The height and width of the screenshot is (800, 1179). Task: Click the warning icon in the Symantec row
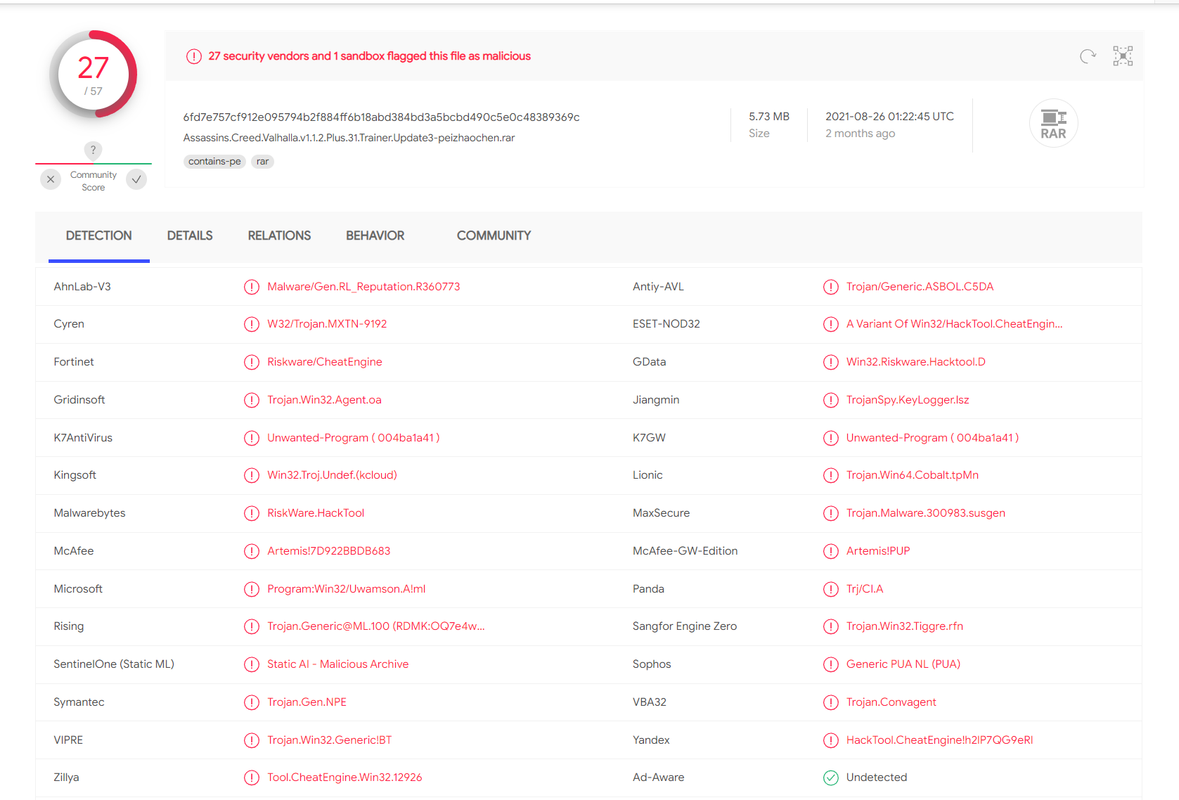(251, 703)
